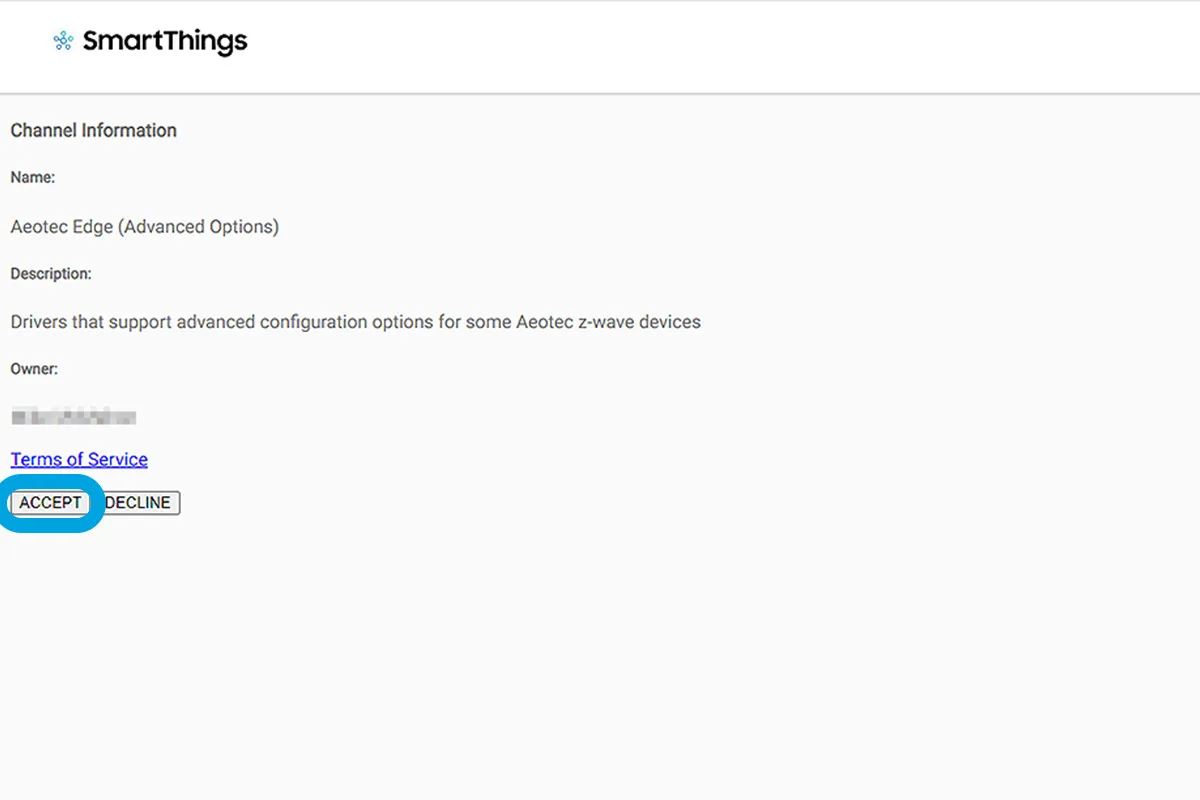The width and height of the screenshot is (1200, 800).
Task: Click the SmartThings top navigation bar
Action: [x=600, y=45]
